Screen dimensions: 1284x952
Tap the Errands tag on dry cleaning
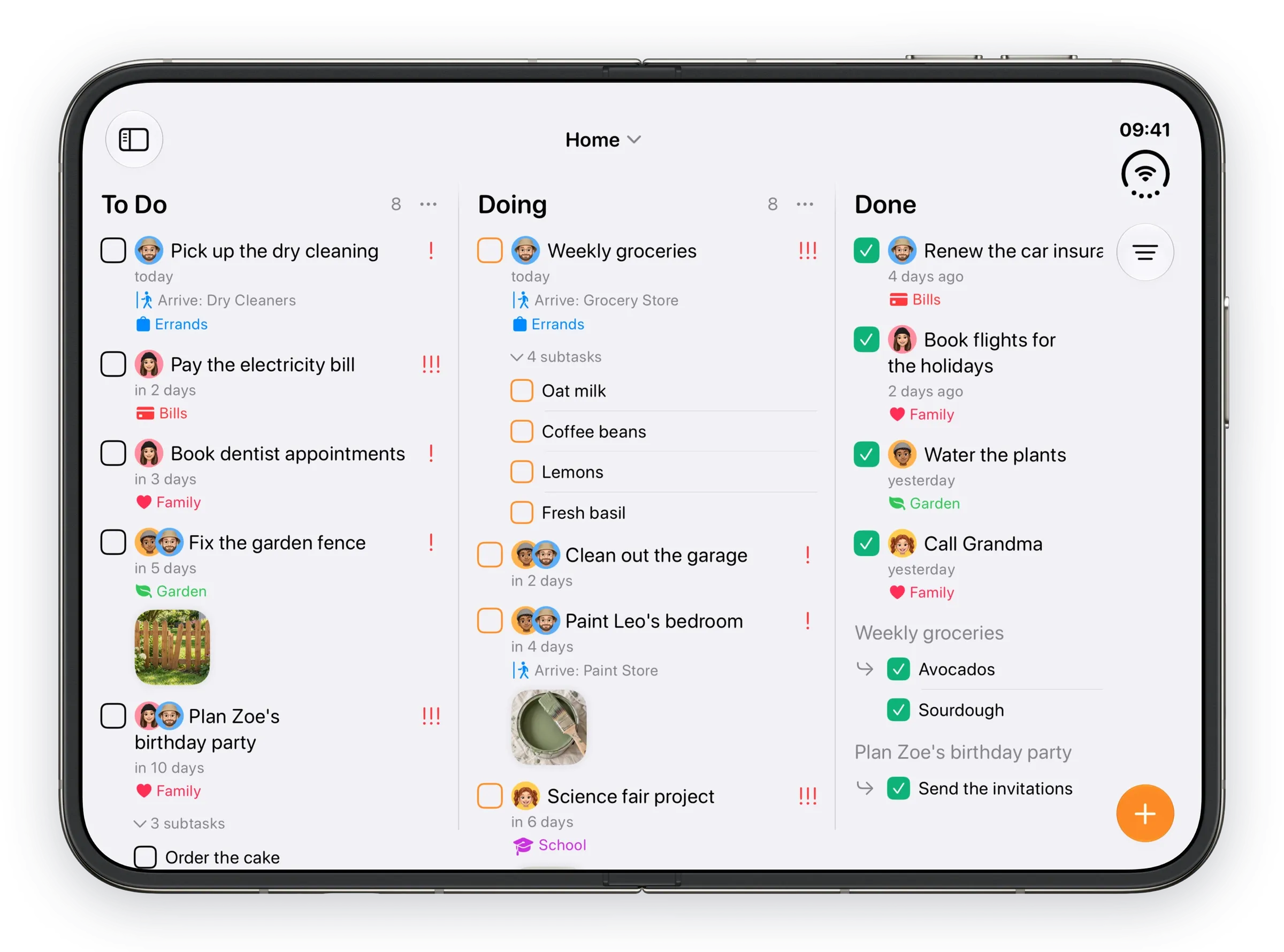(172, 325)
